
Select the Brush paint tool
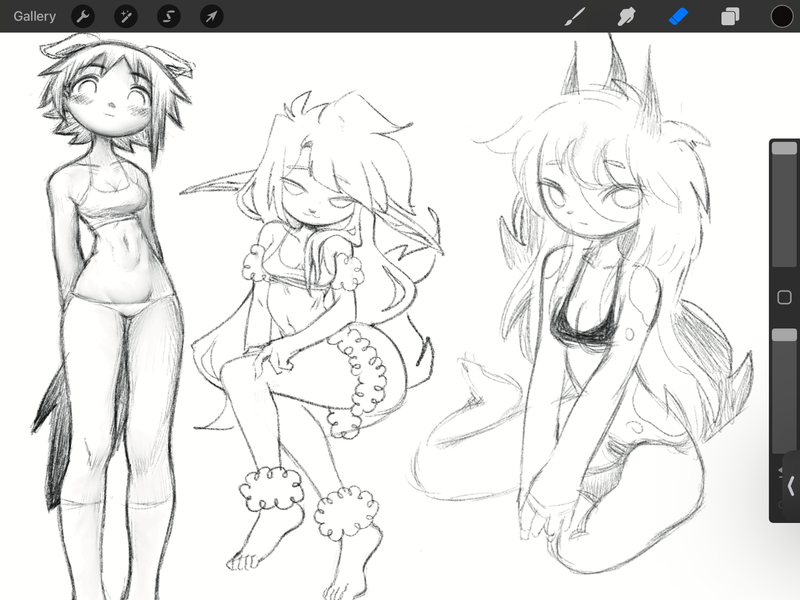click(575, 16)
